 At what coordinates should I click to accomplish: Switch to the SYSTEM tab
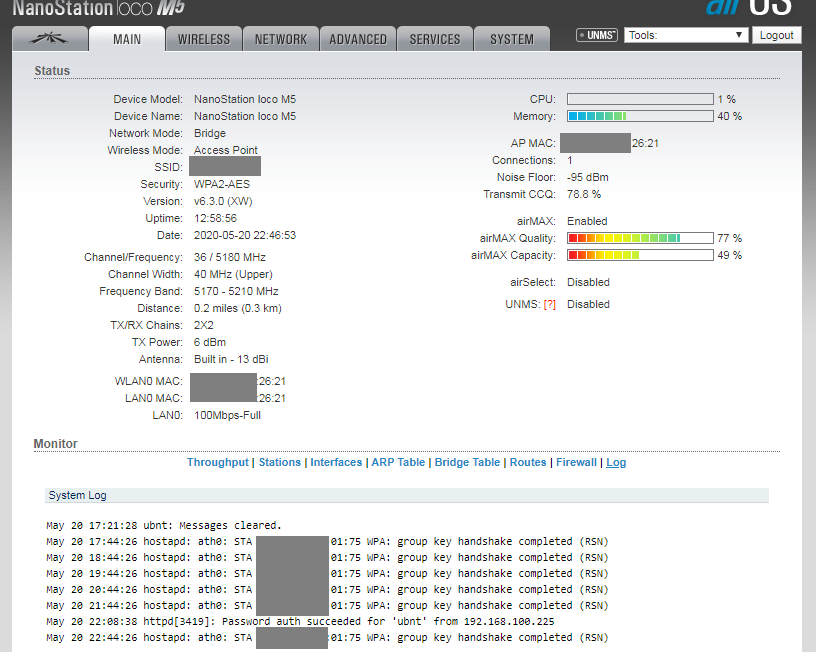point(512,39)
